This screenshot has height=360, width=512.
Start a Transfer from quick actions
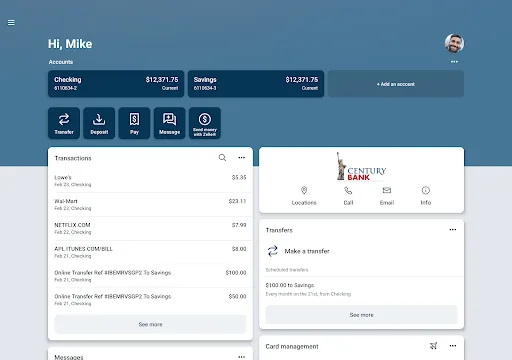point(64,123)
